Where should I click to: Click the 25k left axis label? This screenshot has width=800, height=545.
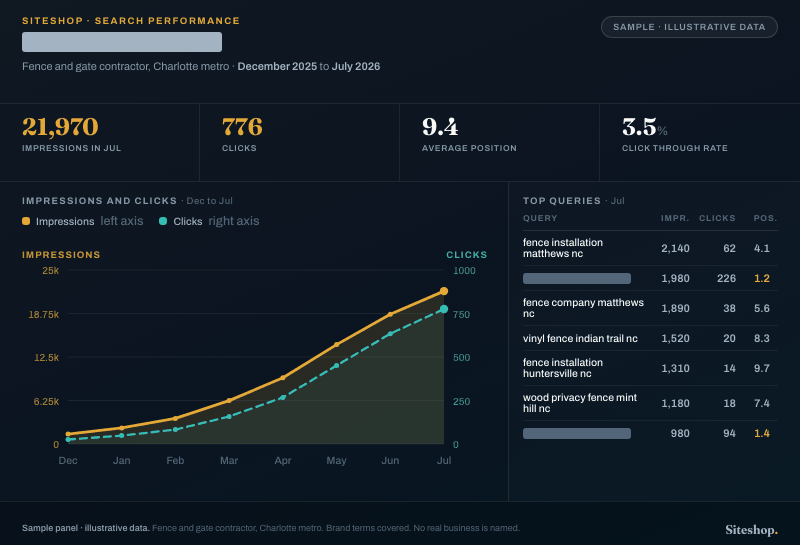pos(51,270)
